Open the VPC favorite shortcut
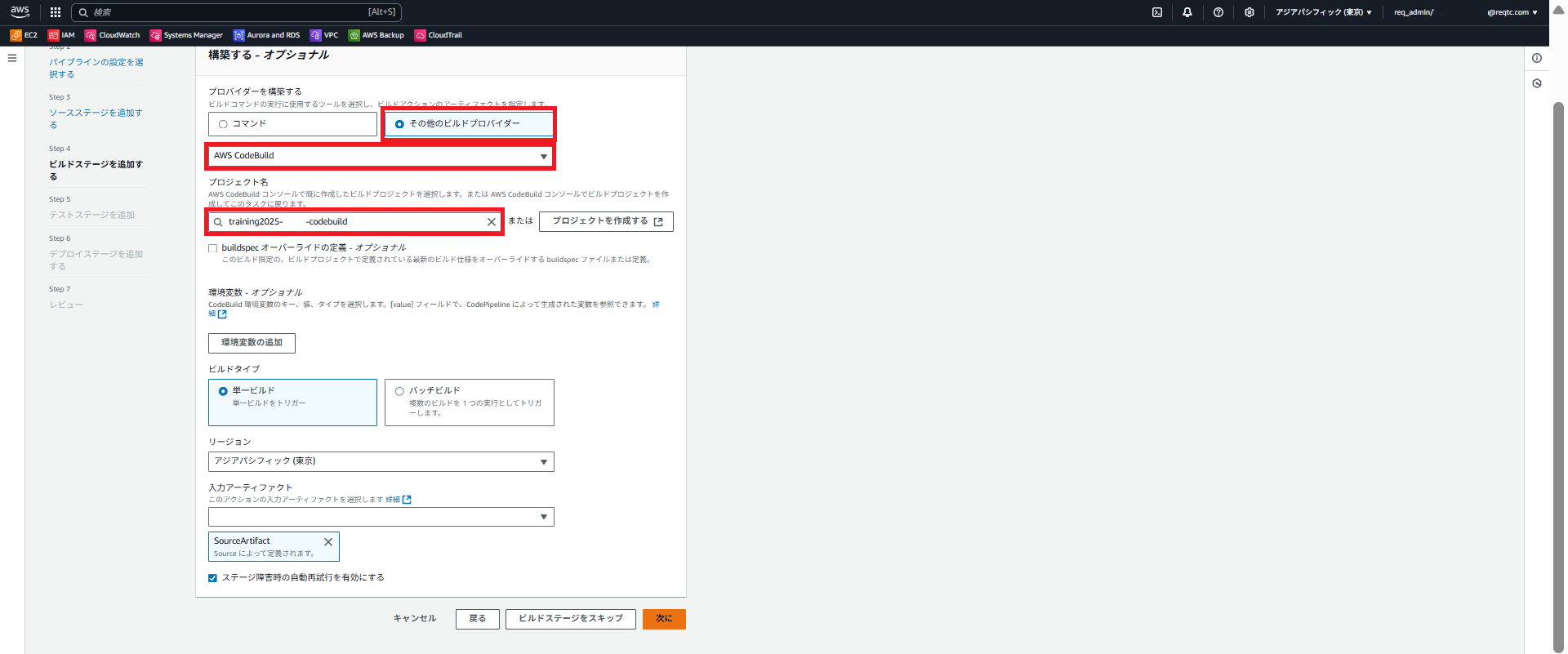This screenshot has width=1568, height=654. point(324,35)
